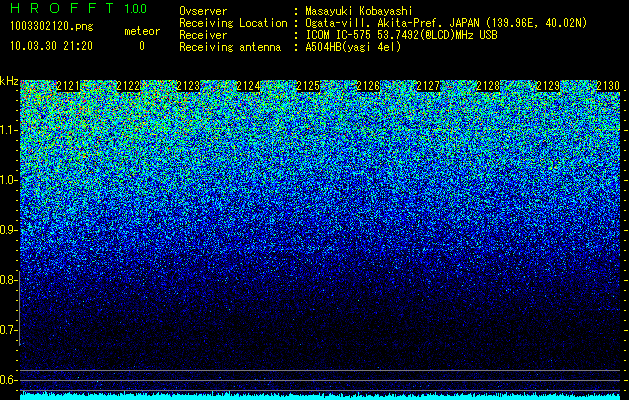
Task: Click the 2122 time marker
Action: 128,86
